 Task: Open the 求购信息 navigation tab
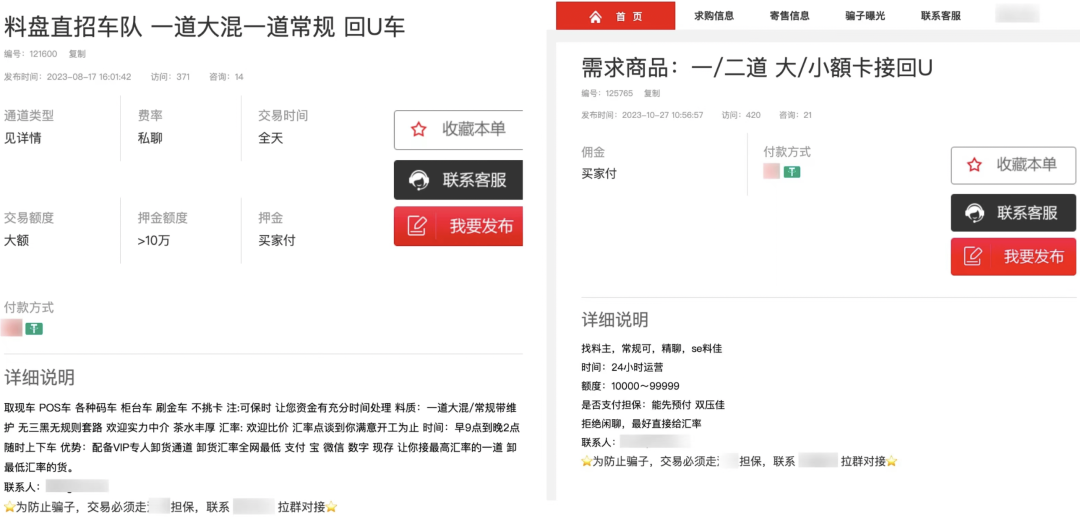714,16
